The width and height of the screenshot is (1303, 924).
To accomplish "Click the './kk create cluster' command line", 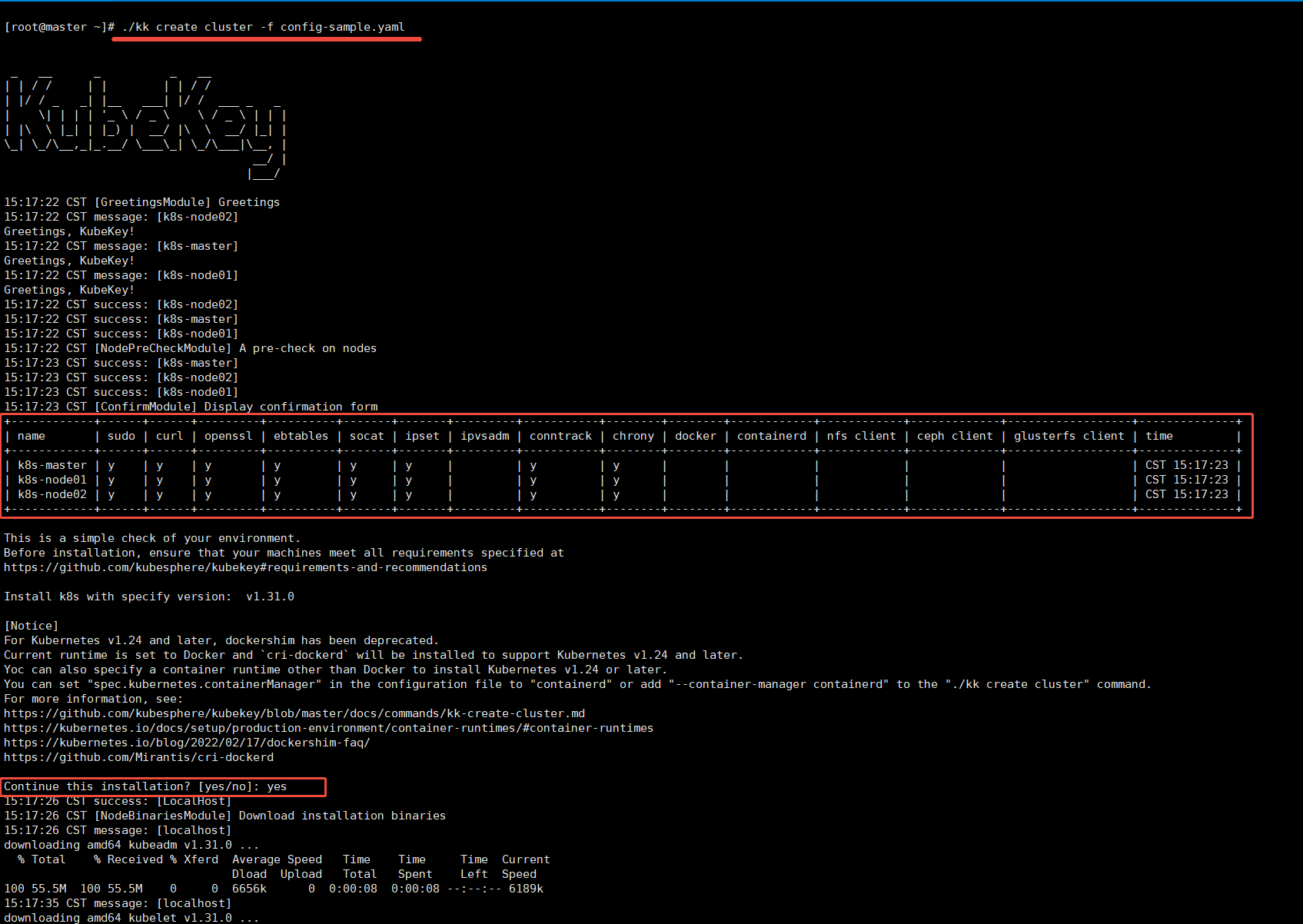I will (x=263, y=27).
